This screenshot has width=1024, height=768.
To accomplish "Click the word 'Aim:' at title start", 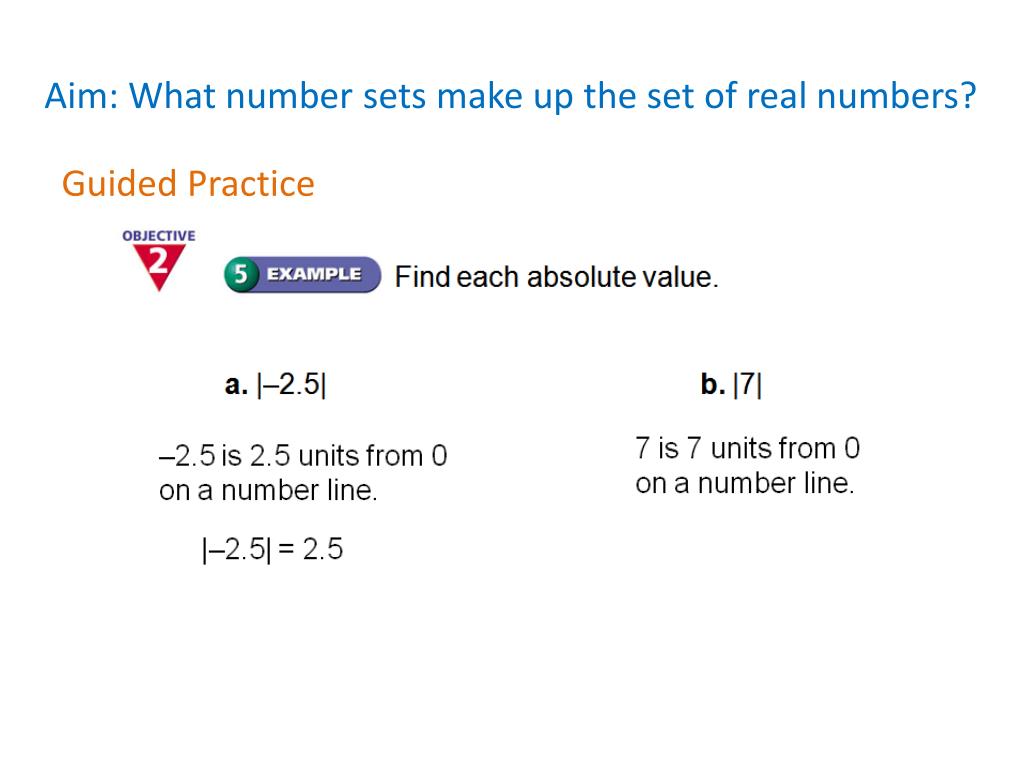I will tap(82, 97).
